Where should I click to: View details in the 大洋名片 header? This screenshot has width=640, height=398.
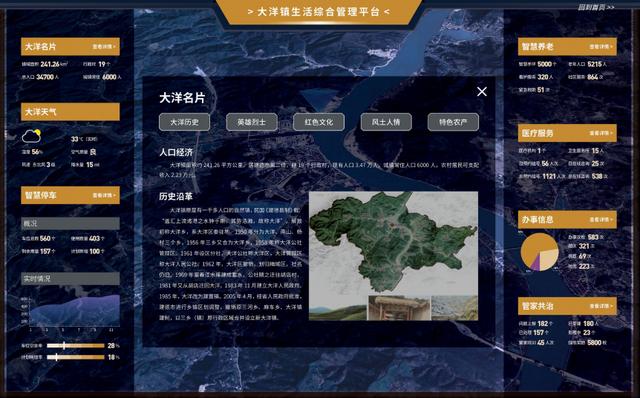pyautogui.click(x=104, y=47)
